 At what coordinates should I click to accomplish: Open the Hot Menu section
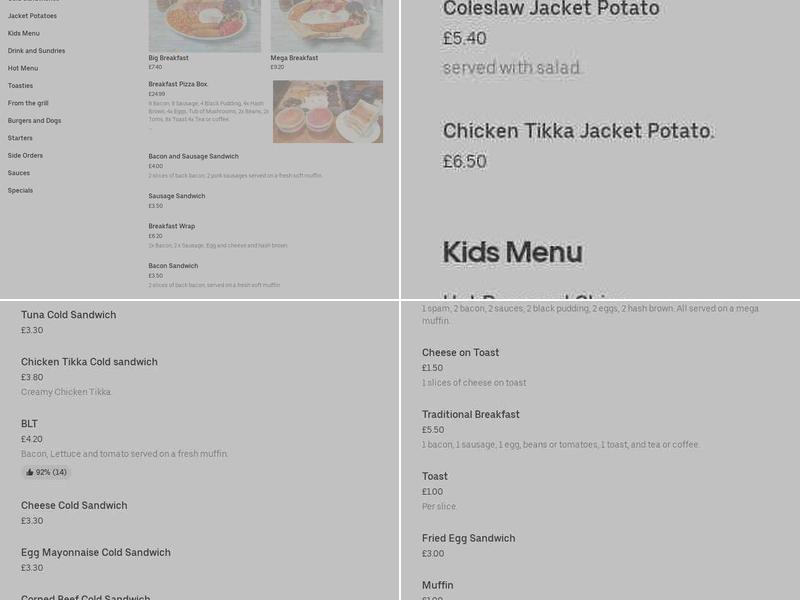click(23, 68)
